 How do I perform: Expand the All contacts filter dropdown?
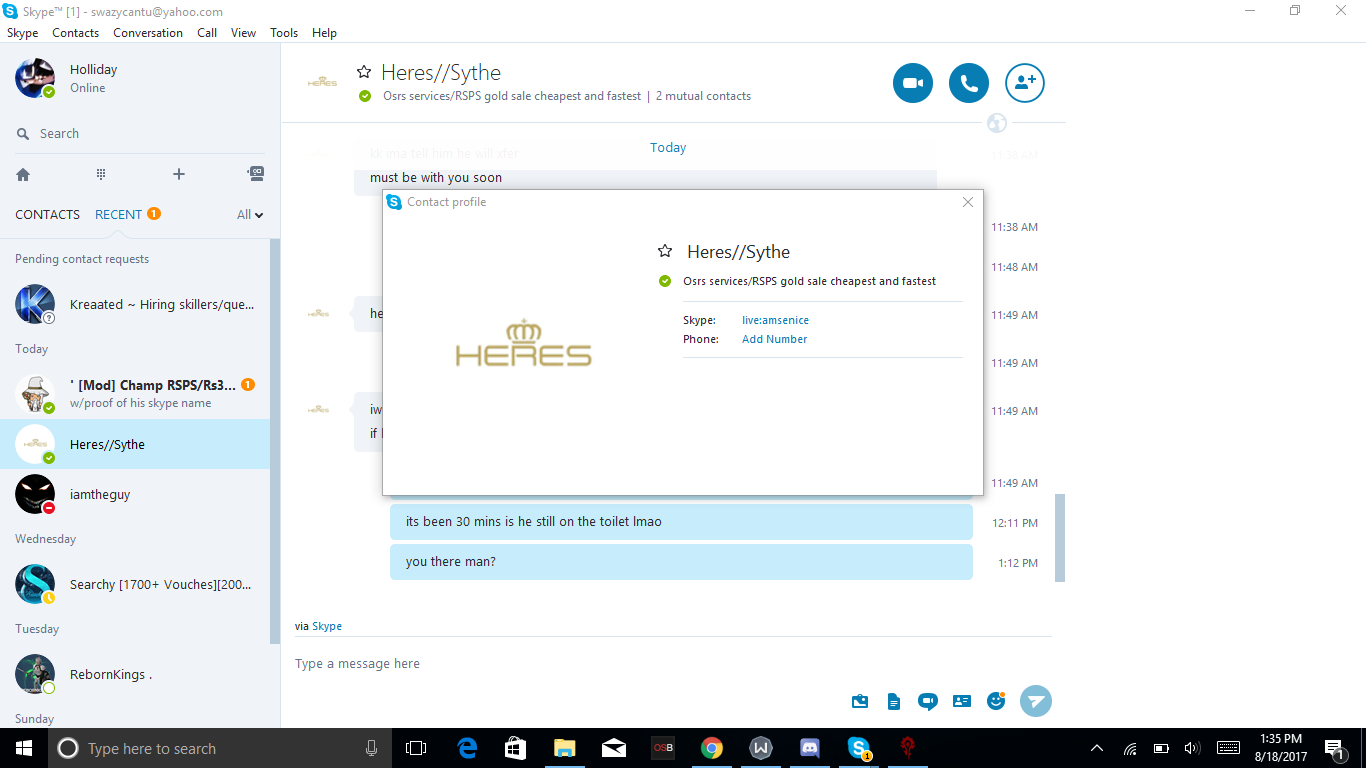point(250,214)
